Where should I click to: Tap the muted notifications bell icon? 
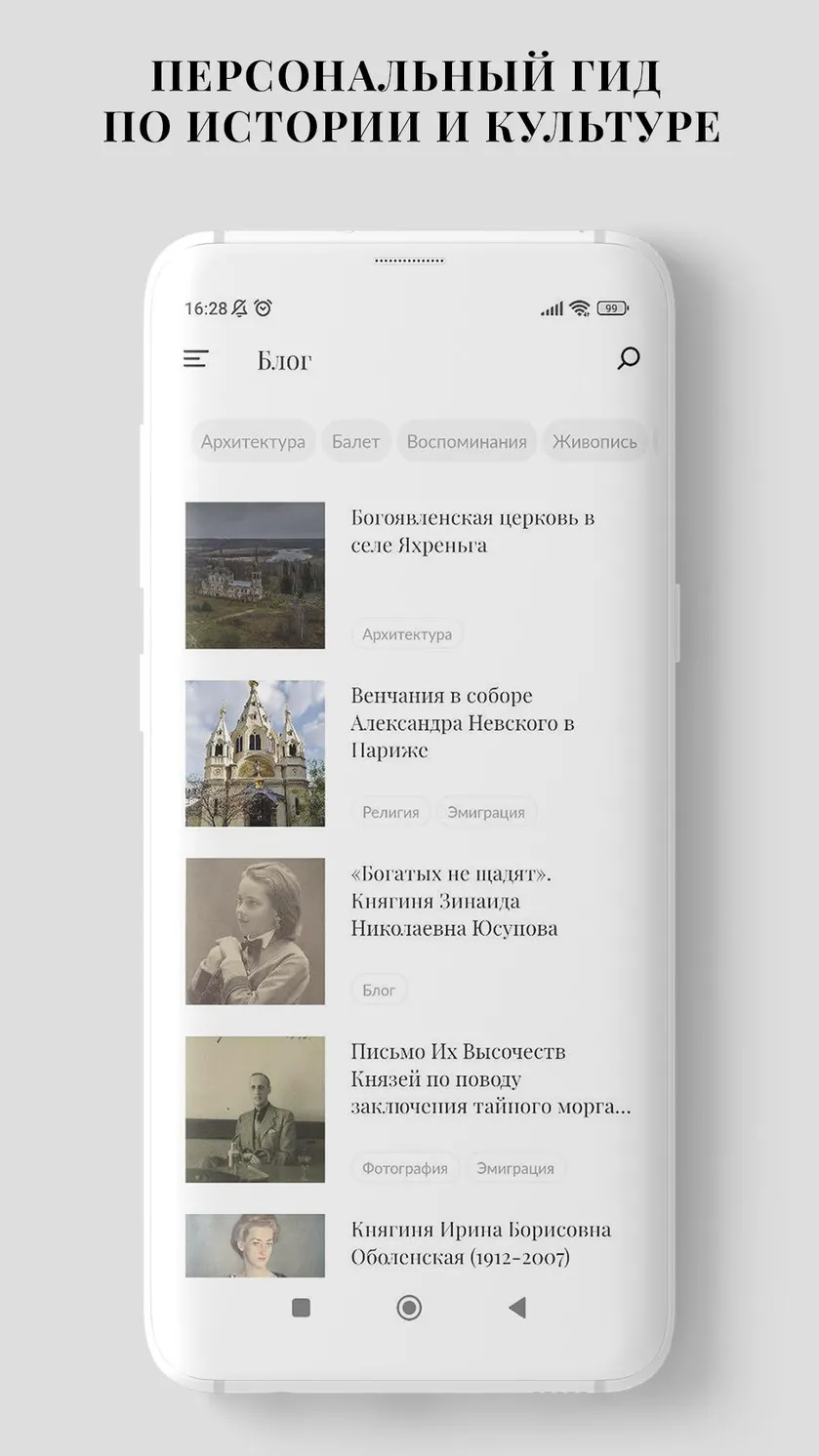[x=240, y=308]
